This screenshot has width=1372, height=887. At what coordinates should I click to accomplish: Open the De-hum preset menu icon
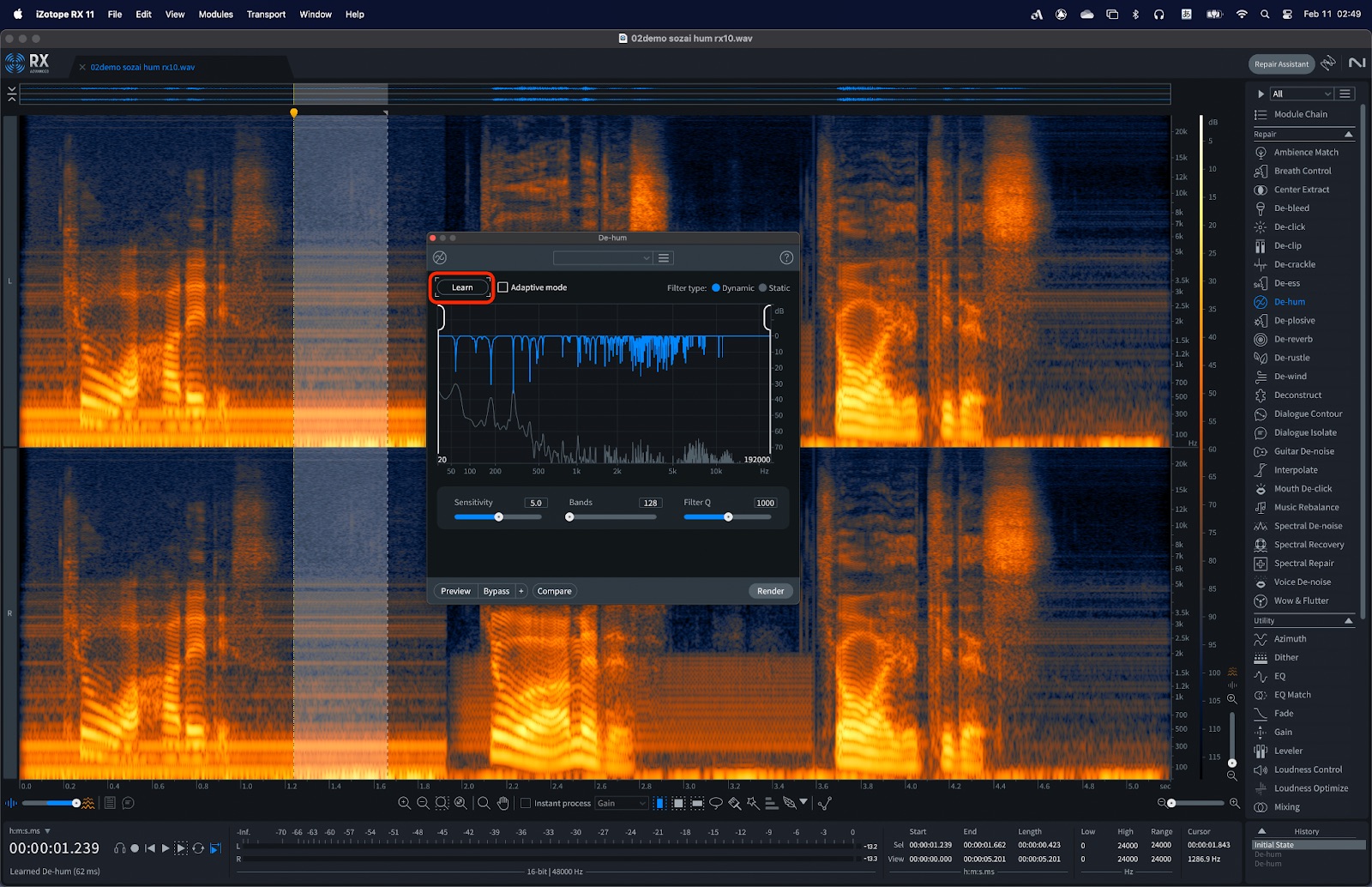tap(664, 258)
